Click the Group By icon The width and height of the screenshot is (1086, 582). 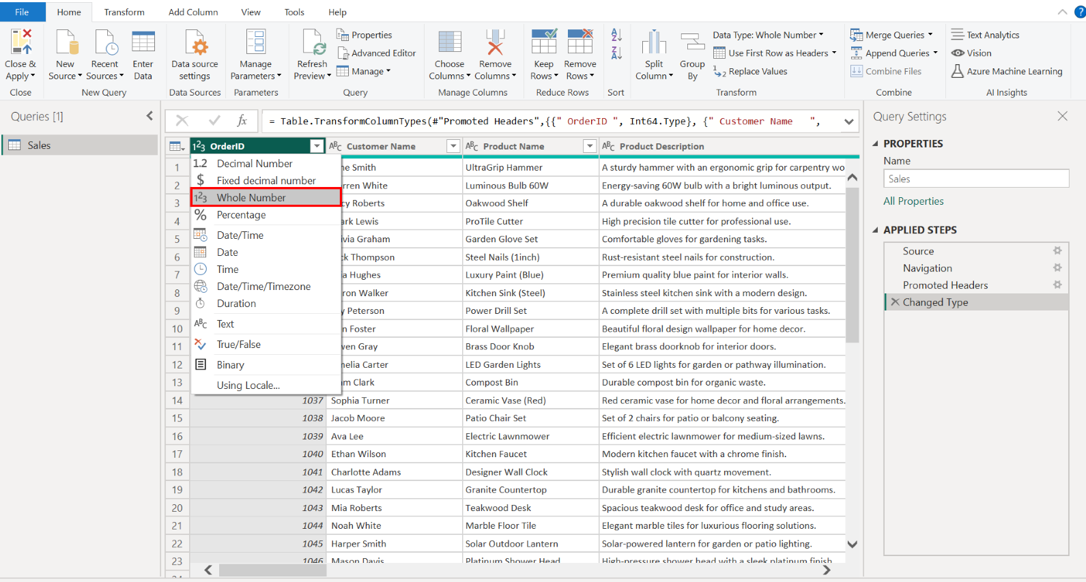pyautogui.click(x=692, y=43)
